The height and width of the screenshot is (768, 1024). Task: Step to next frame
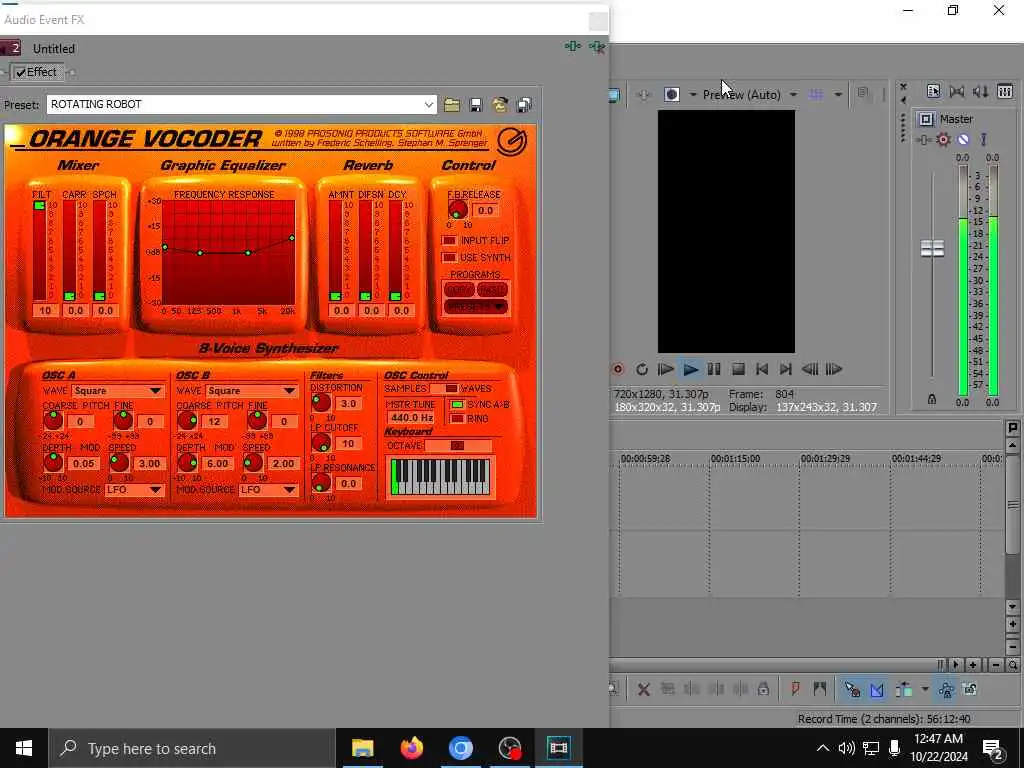point(834,369)
